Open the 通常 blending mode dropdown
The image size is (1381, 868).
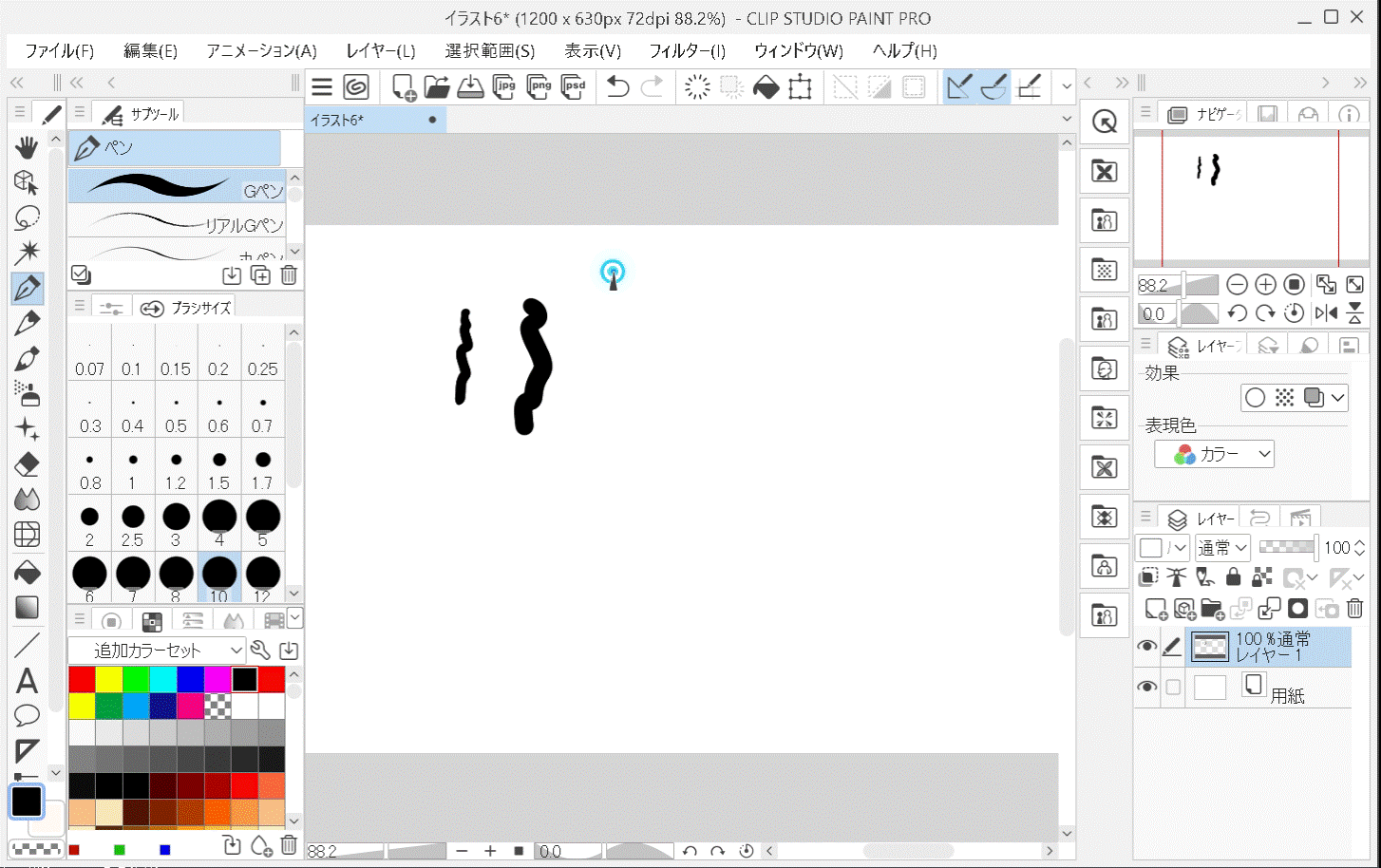pos(1221,548)
